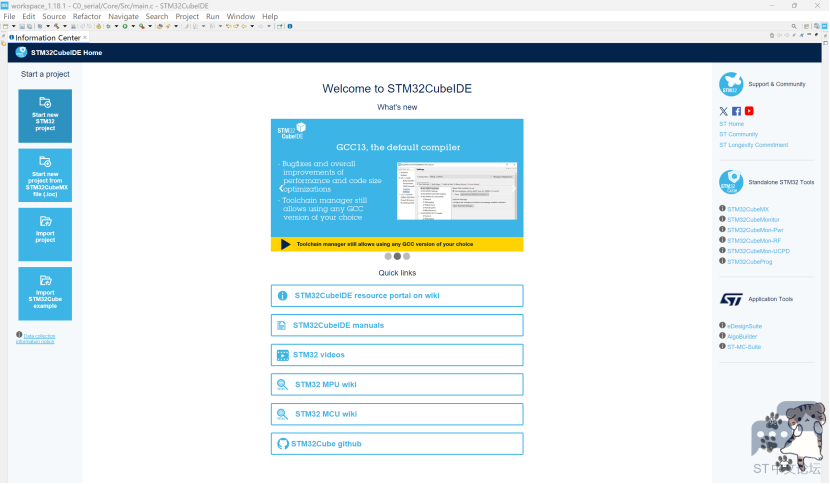The image size is (830, 484).
Task: Go to the next What's new slide
Action: (x=514, y=188)
